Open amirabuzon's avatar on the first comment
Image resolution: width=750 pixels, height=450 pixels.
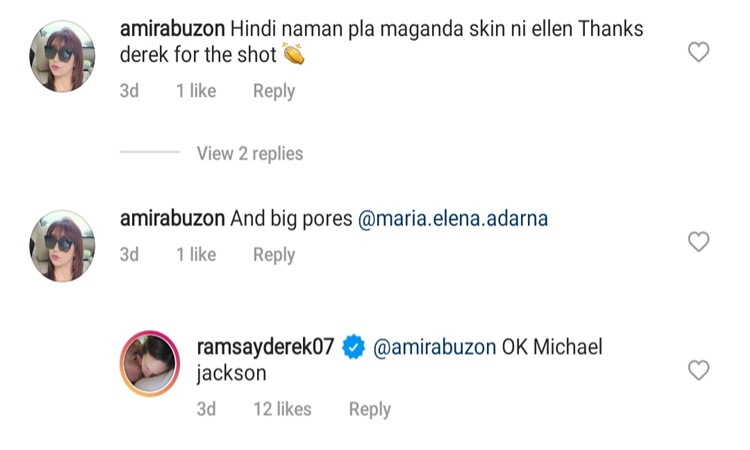point(63,56)
